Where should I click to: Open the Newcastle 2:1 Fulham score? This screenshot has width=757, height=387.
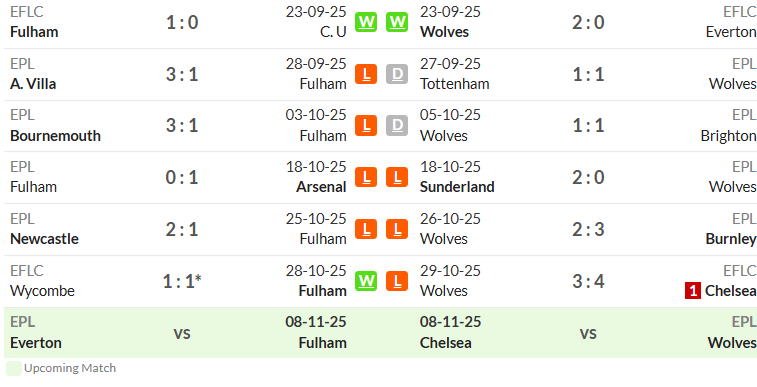182,230
